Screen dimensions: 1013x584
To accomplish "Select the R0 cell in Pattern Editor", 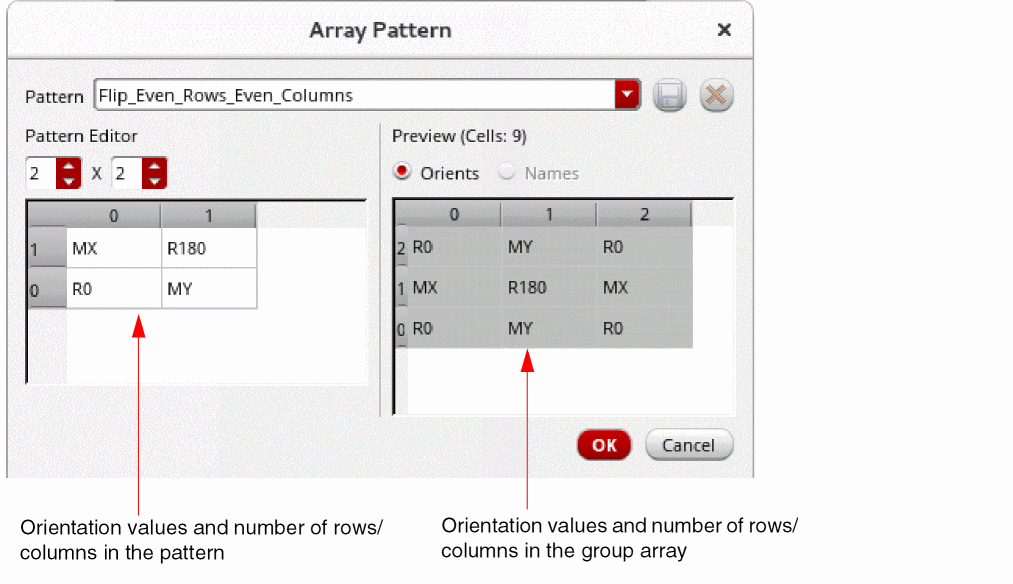I will tap(113, 289).
